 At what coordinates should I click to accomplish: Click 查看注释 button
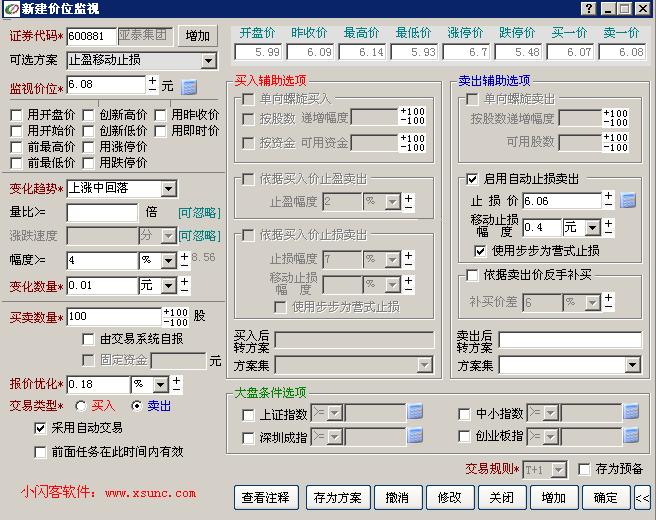pos(266,497)
